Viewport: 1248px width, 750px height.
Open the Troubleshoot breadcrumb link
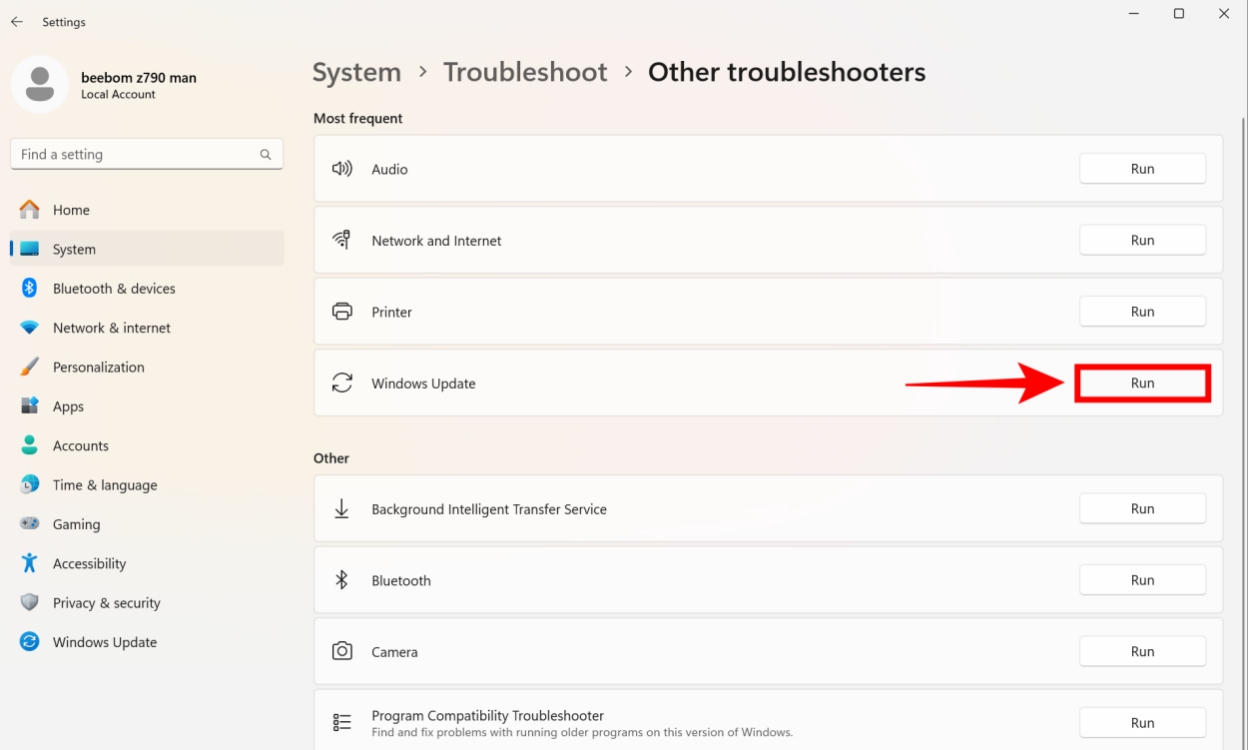[x=525, y=71]
